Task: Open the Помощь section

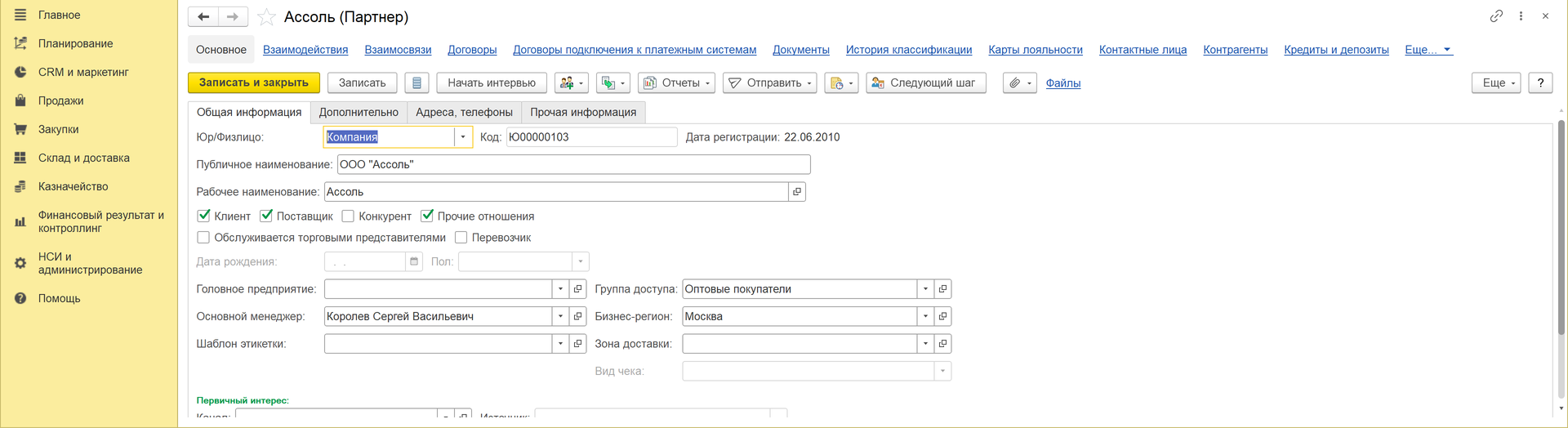Action: [59, 298]
